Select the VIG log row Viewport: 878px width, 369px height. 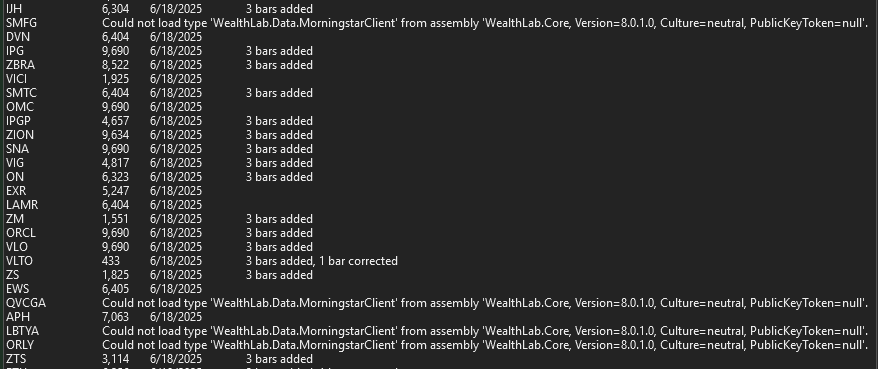(x=439, y=163)
